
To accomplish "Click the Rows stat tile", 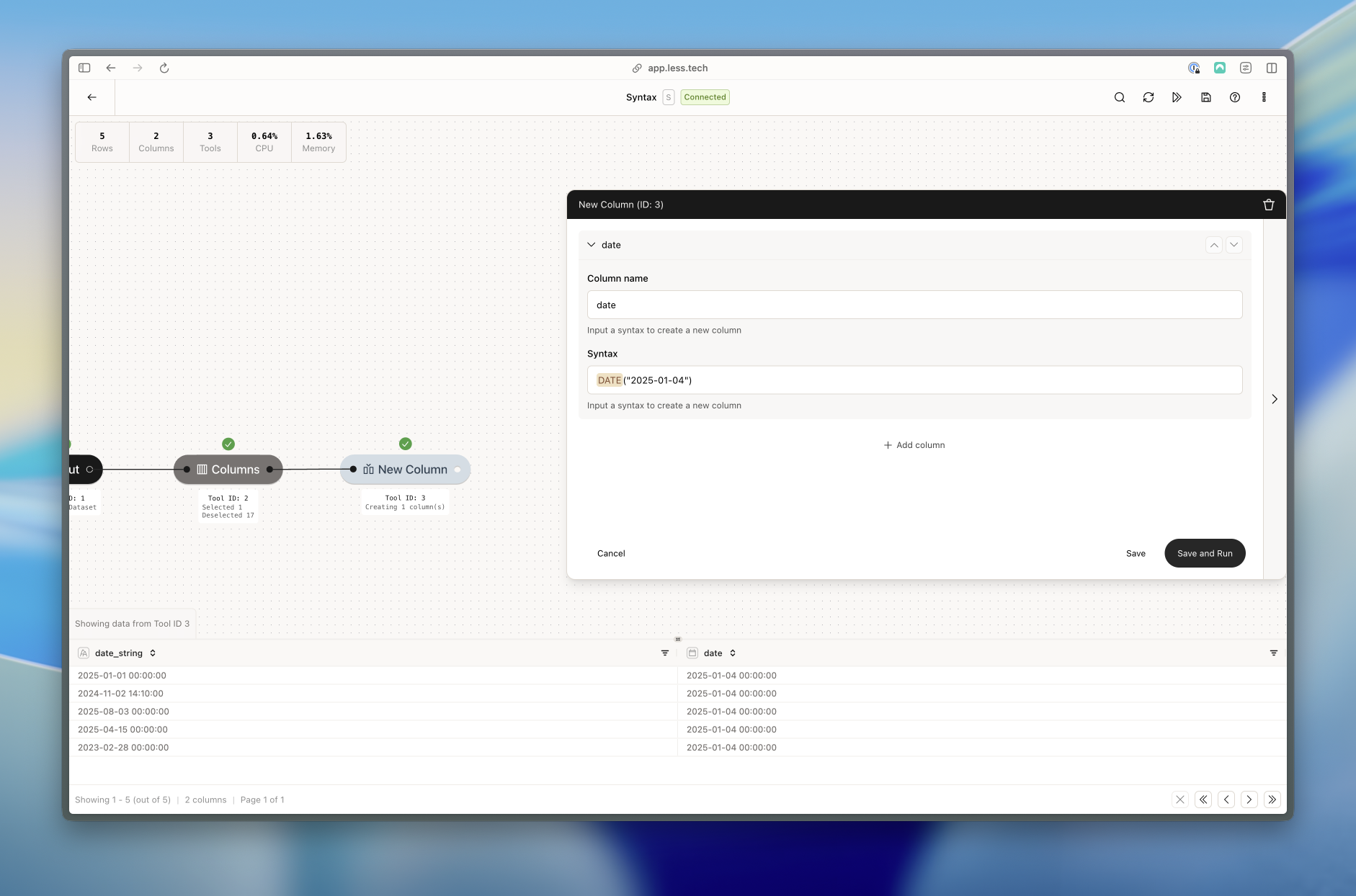I will [102, 142].
